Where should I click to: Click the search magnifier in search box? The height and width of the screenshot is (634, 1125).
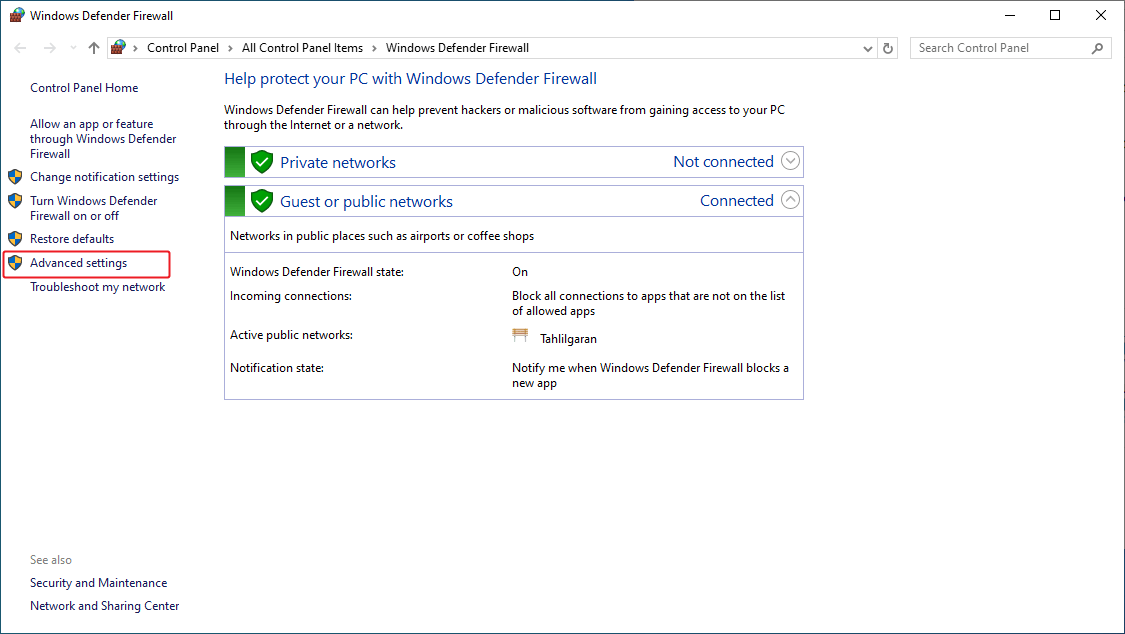pos(1096,47)
